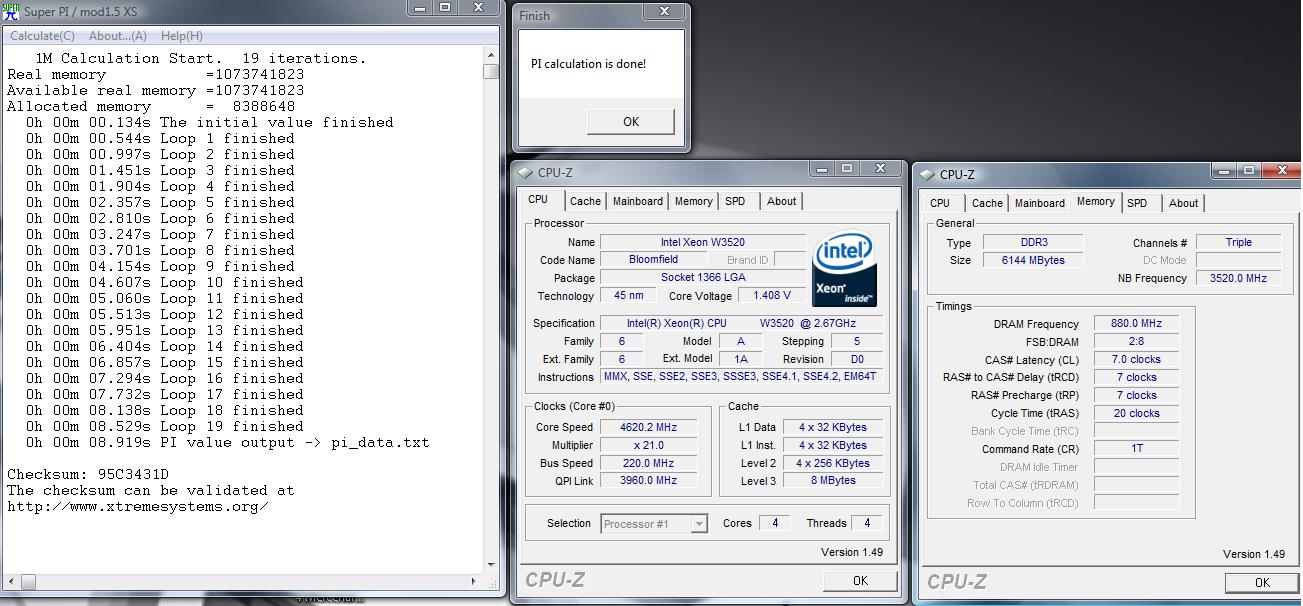Click the 45 nm technology value
The height and width of the screenshot is (606, 1303).
pos(628,296)
